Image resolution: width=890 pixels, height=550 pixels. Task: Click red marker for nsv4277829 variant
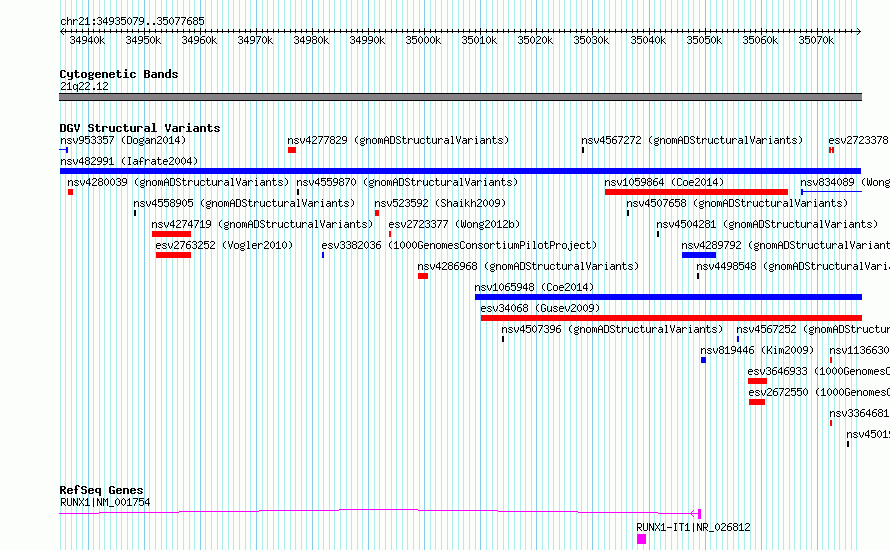click(292, 150)
